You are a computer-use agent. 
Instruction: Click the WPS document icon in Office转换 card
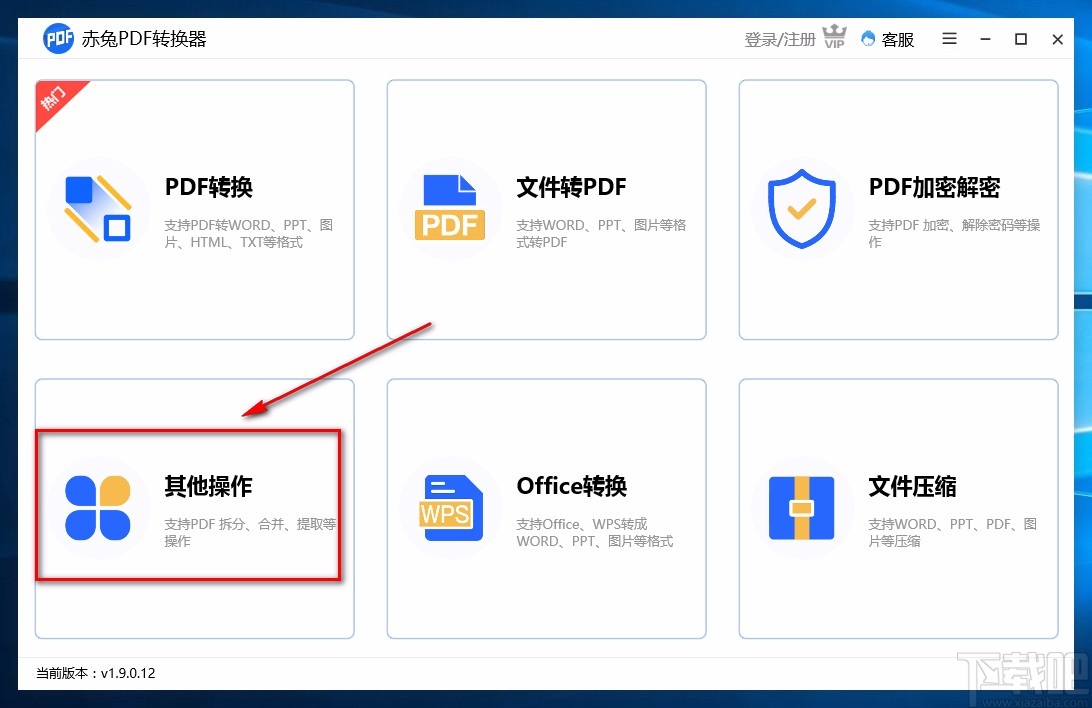click(450, 507)
